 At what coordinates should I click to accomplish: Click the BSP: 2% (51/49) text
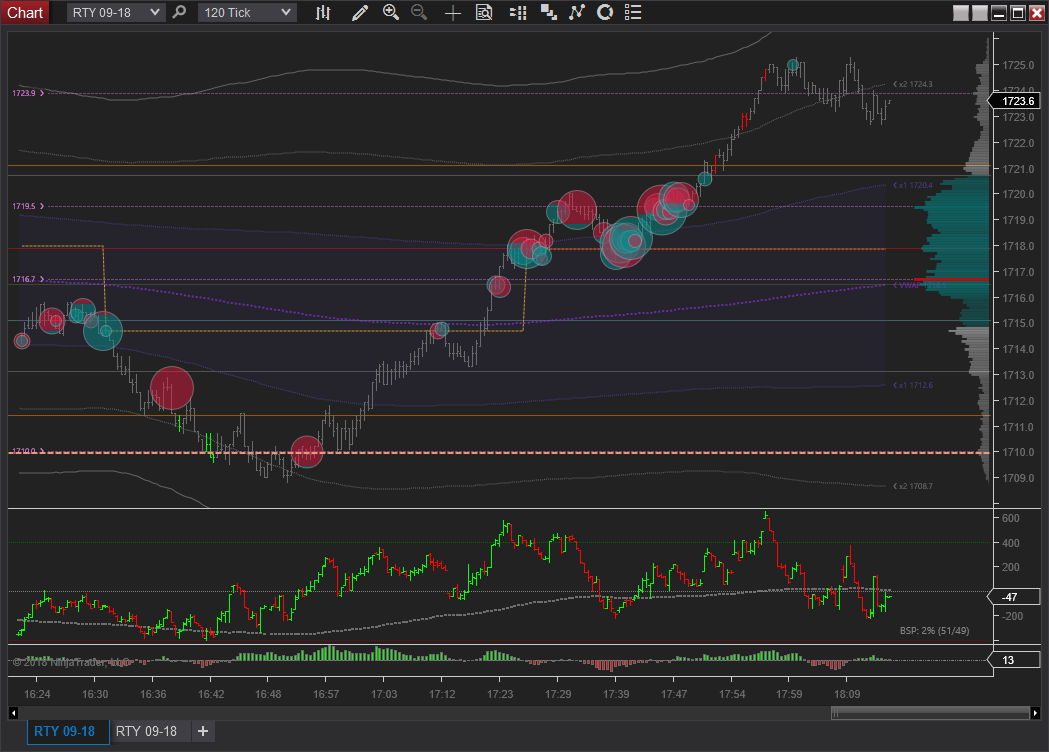tap(934, 630)
